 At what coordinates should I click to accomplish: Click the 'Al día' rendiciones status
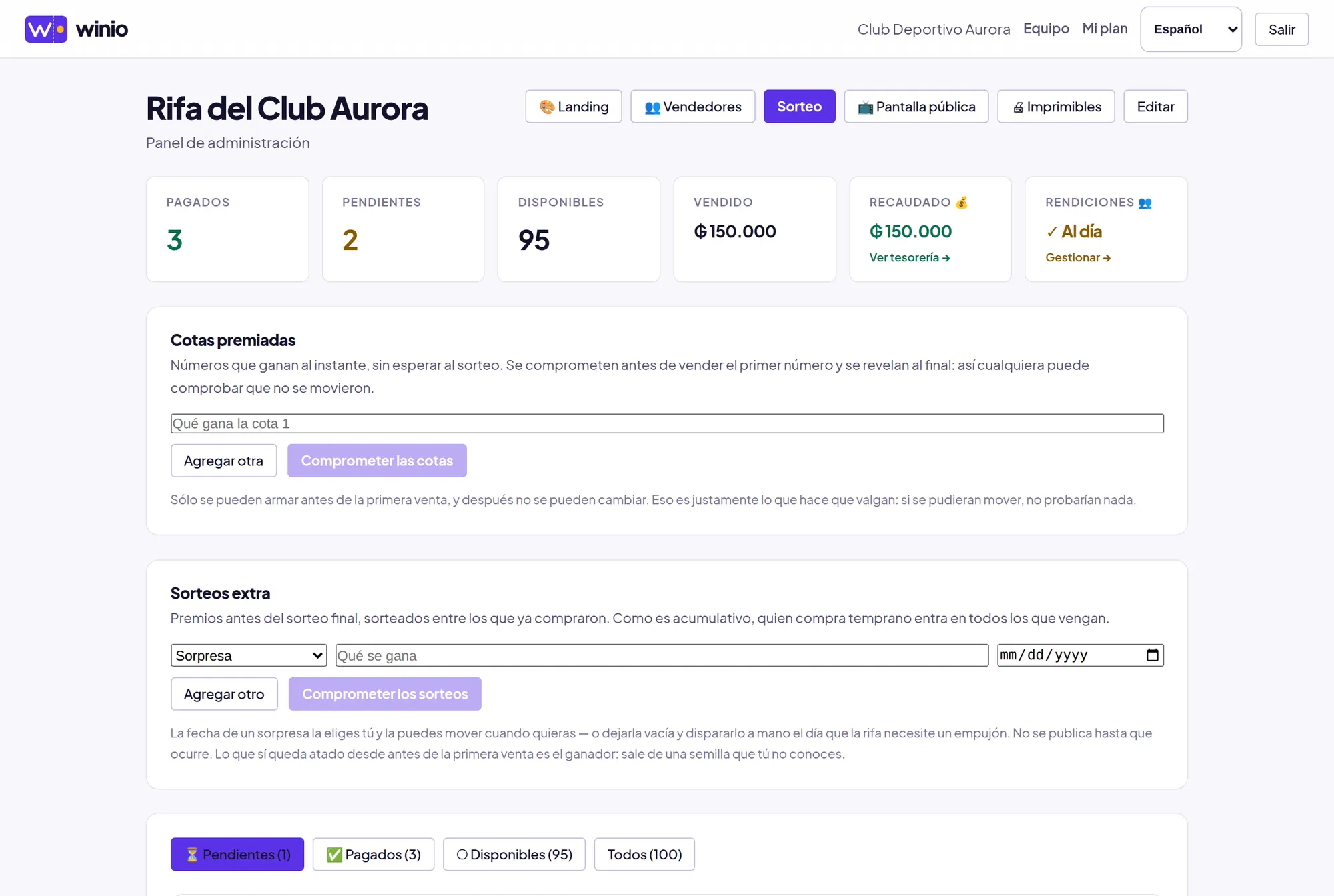(1074, 231)
